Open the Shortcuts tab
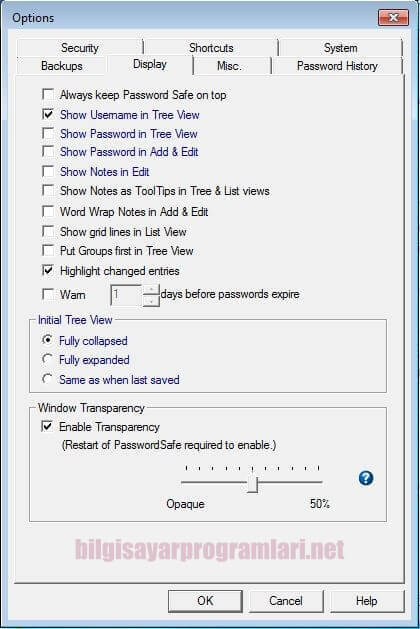420x629 pixels. 211,48
